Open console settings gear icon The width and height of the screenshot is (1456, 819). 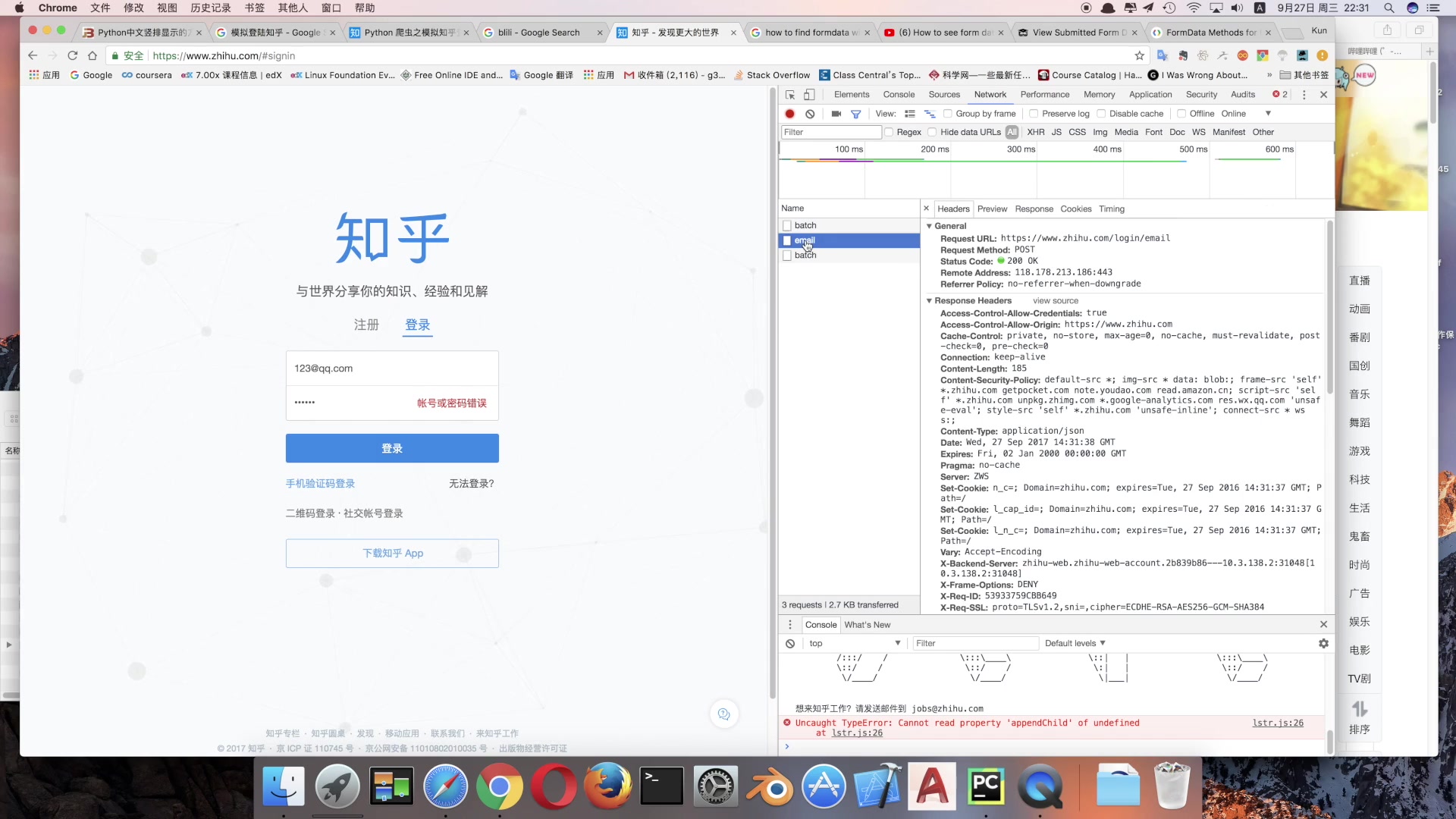click(1323, 643)
